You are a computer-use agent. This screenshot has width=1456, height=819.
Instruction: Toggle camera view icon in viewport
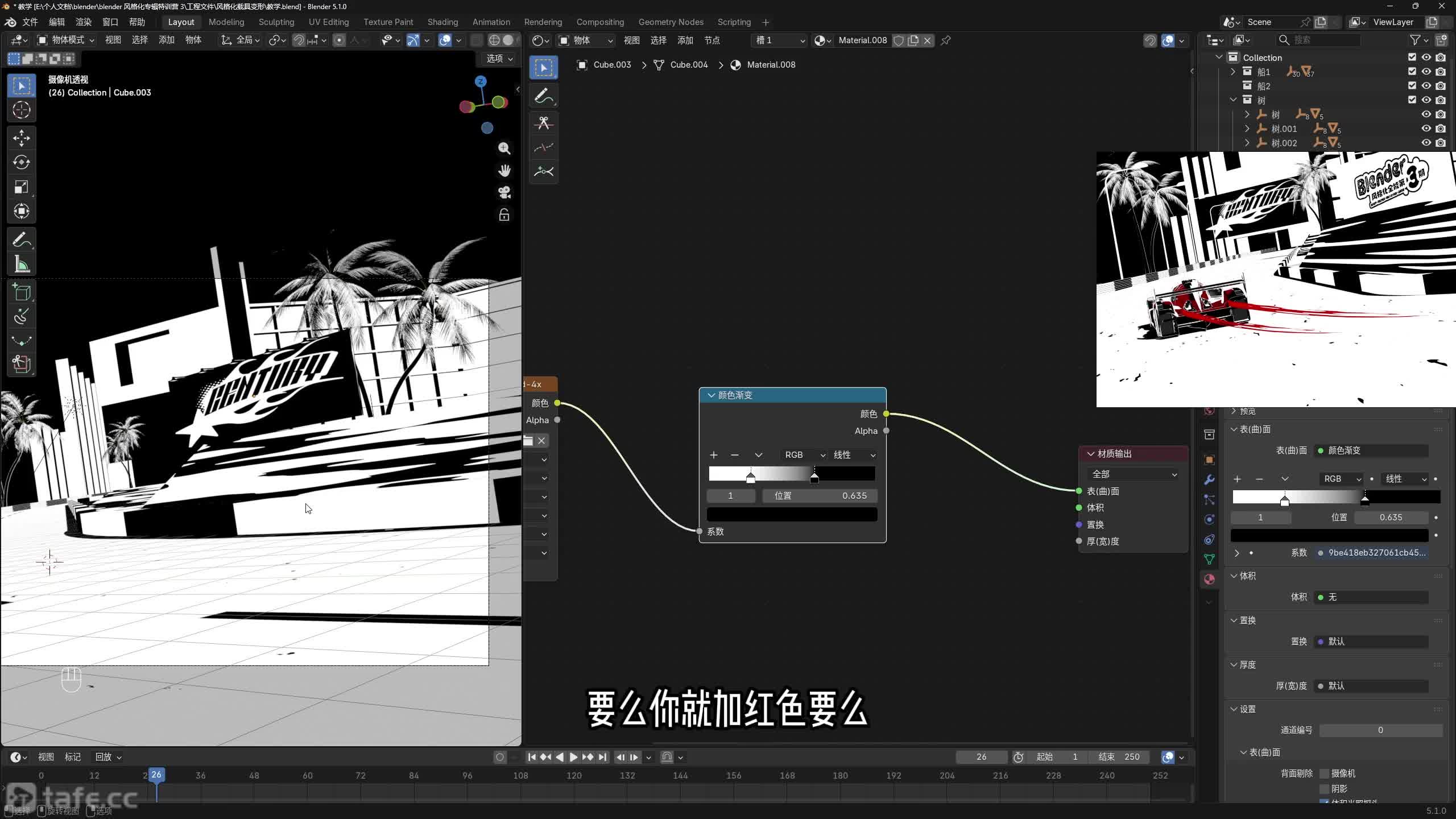[504, 193]
